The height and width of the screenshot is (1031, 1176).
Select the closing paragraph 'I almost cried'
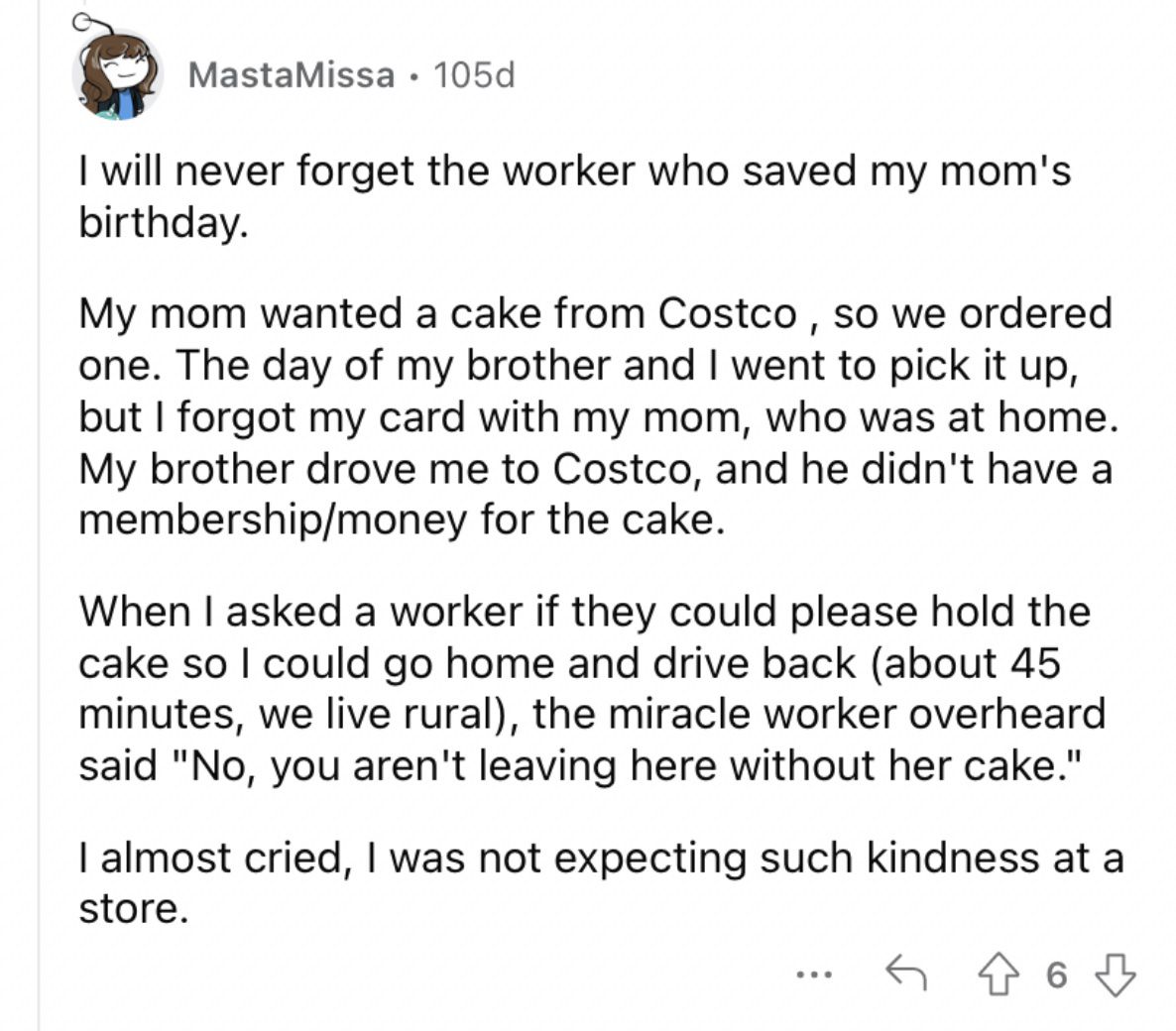coord(602,882)
